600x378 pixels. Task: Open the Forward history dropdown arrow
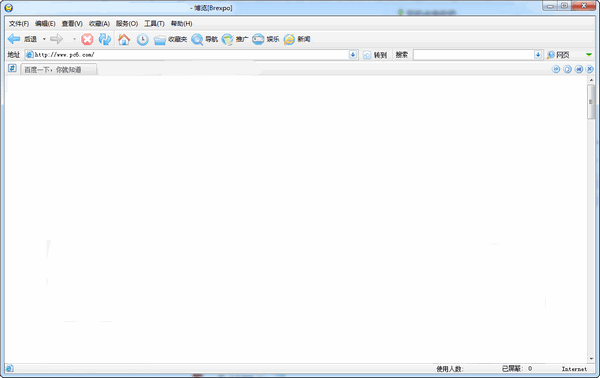click(x=74, y=39)
